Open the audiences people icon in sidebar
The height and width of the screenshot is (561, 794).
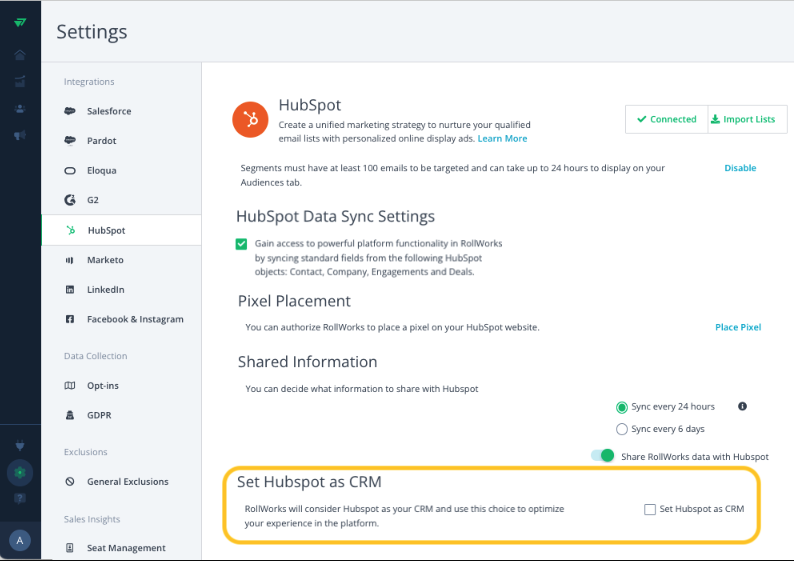20,108
